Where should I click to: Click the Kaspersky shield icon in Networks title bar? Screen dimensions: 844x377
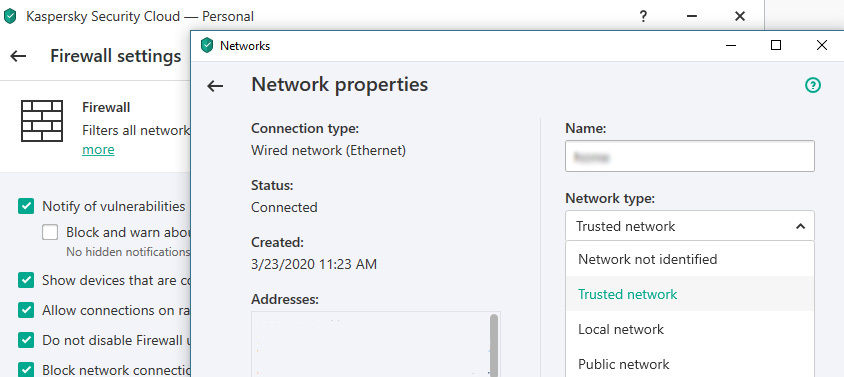point(207,45)
